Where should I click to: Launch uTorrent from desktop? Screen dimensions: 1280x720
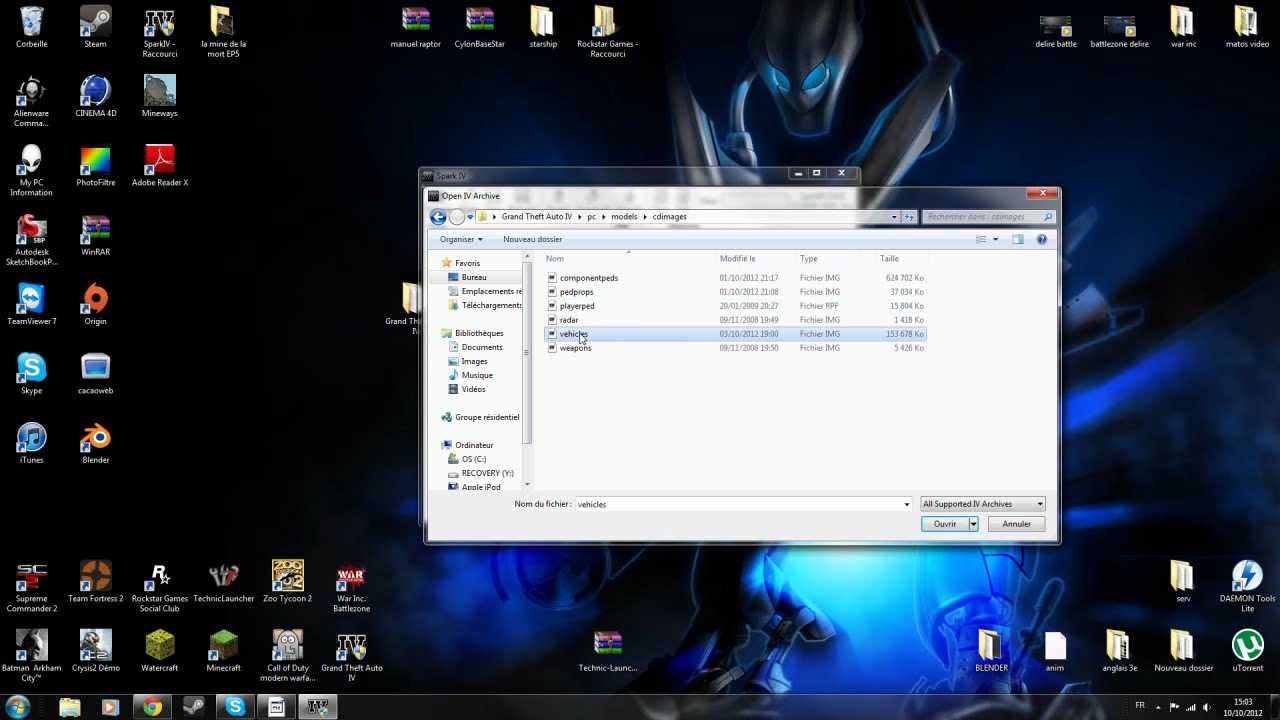pos(1247,651)
